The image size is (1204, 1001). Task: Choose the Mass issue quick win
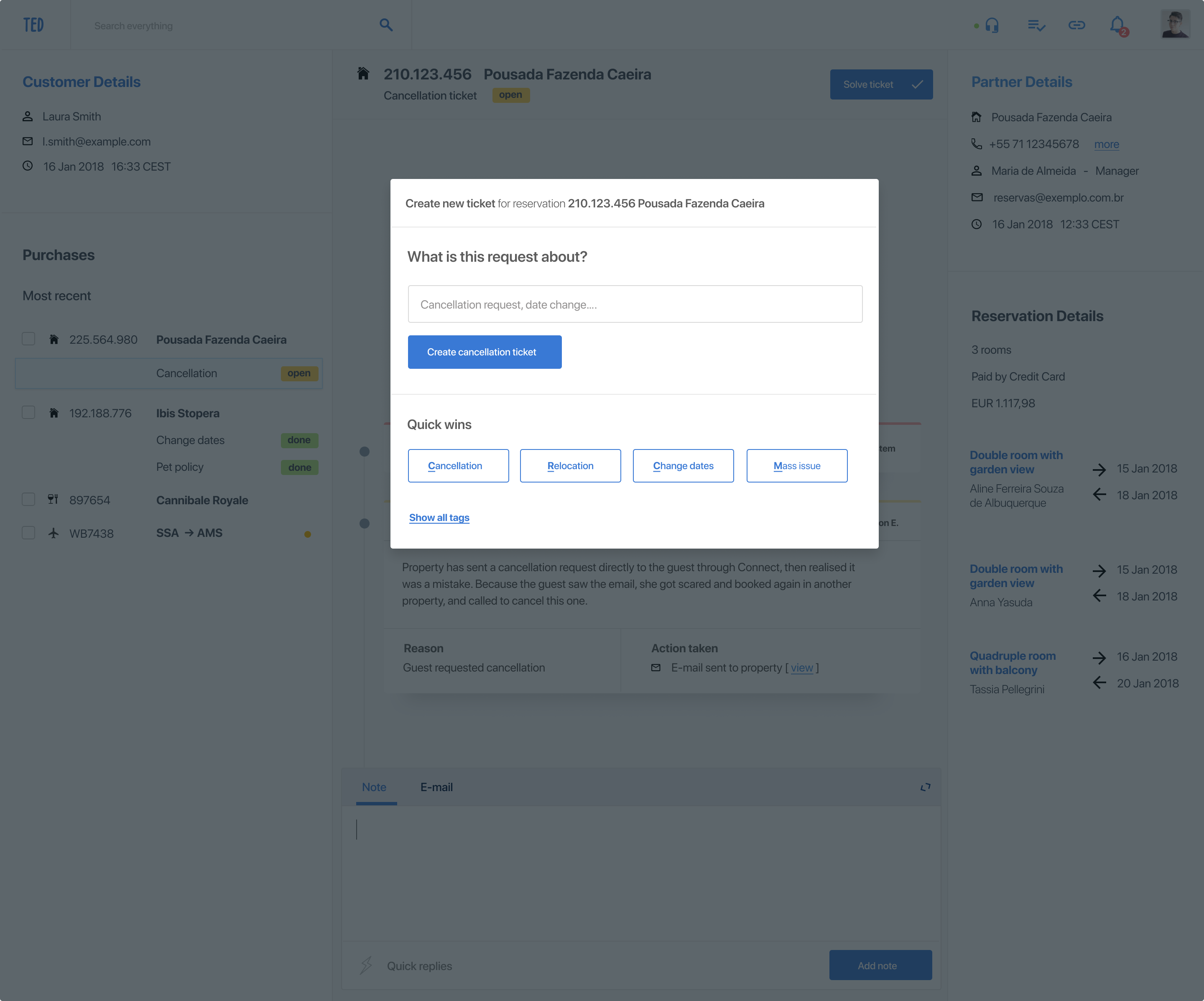pos(797,465)
